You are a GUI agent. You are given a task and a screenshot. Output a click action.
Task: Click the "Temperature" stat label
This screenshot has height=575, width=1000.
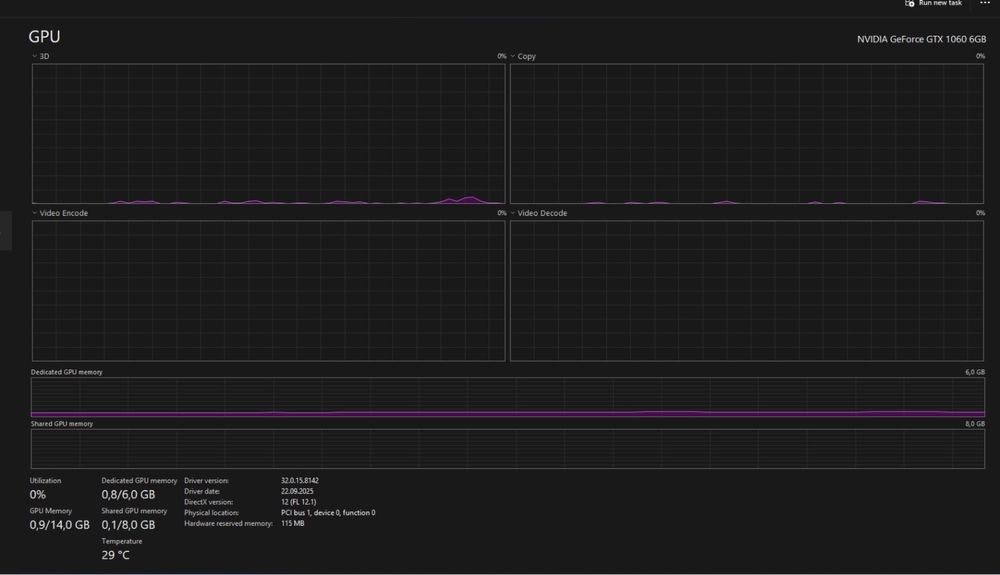[x=122, y=541]
